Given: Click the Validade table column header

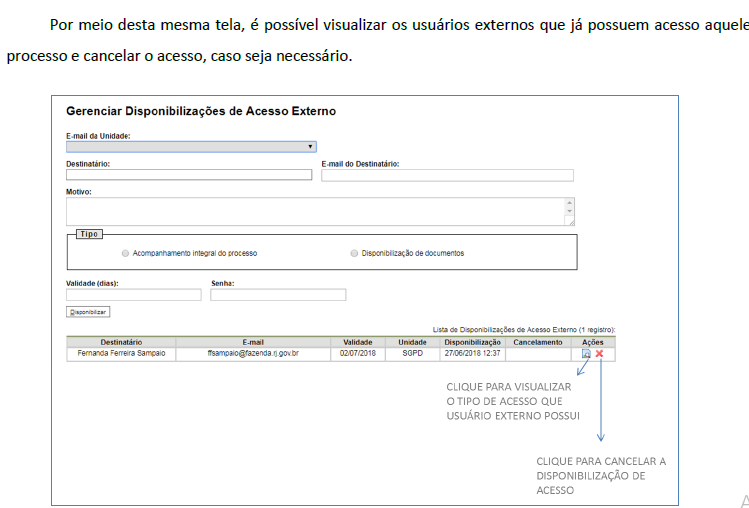Looking at the screenshot, I should pyautogui.click(x=358, y=342).
